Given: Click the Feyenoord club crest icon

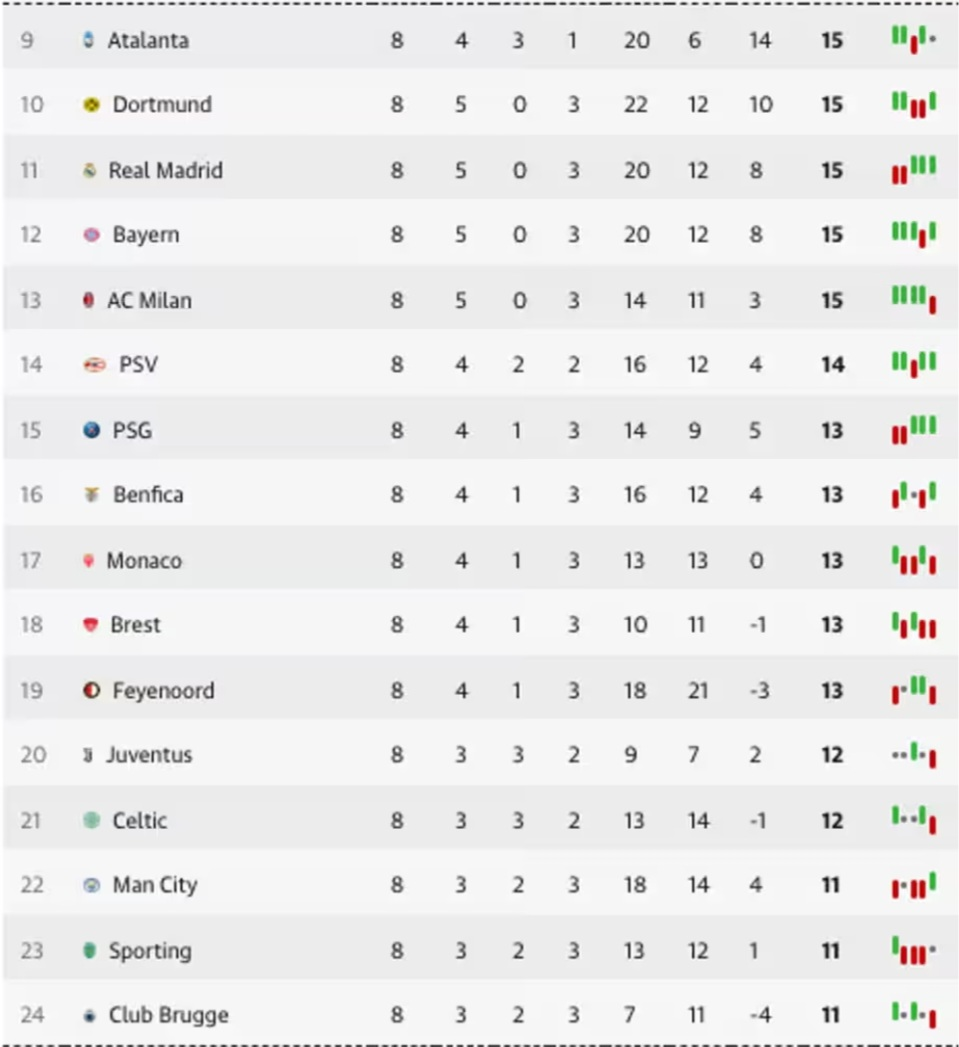Looking at the screenshot, I should (x=92, y=690).
